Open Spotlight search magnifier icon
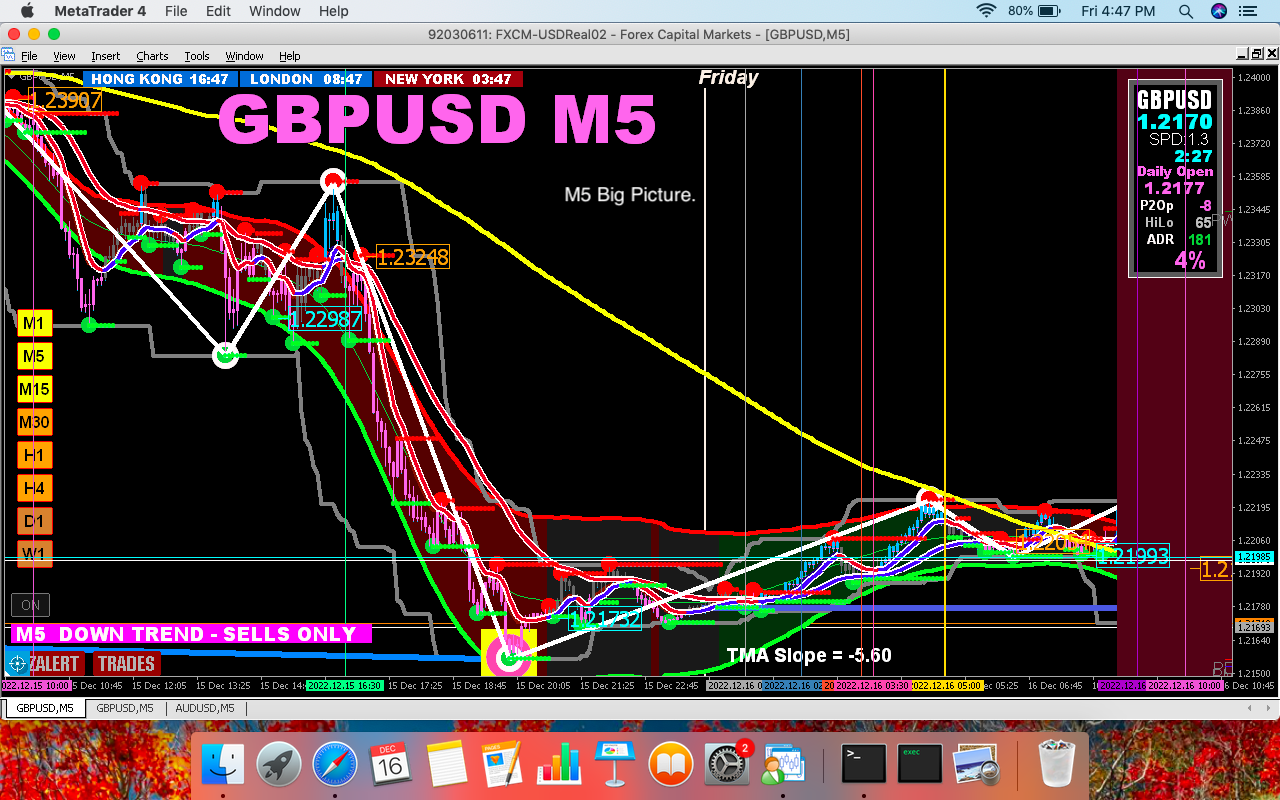 point(1186,11)
